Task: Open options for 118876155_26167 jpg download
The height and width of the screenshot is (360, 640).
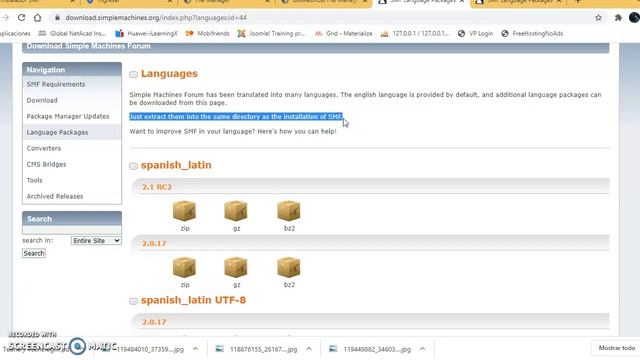Action: (x=309, y=349)
